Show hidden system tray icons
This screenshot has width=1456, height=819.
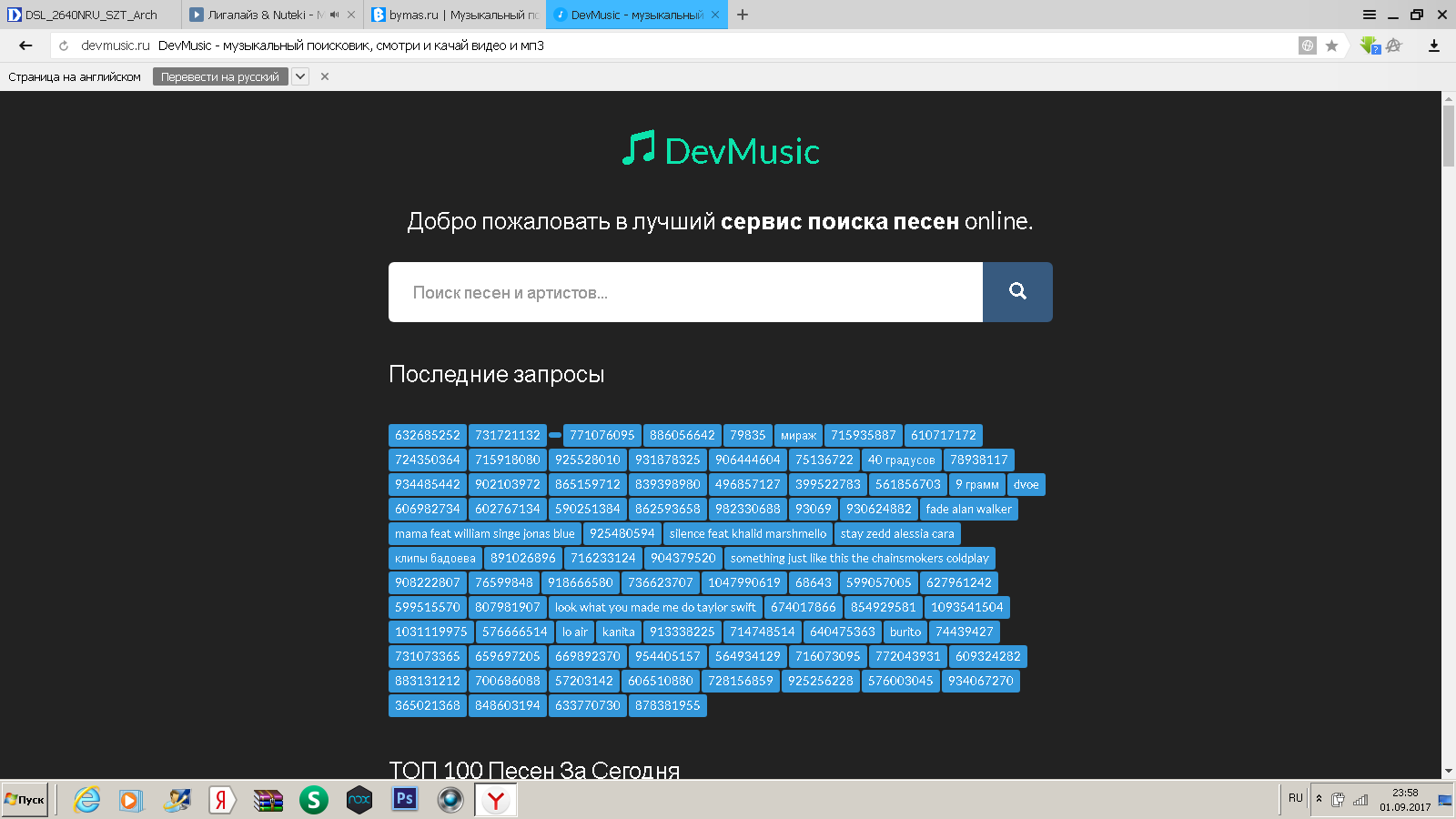[x=1319, y=799]
